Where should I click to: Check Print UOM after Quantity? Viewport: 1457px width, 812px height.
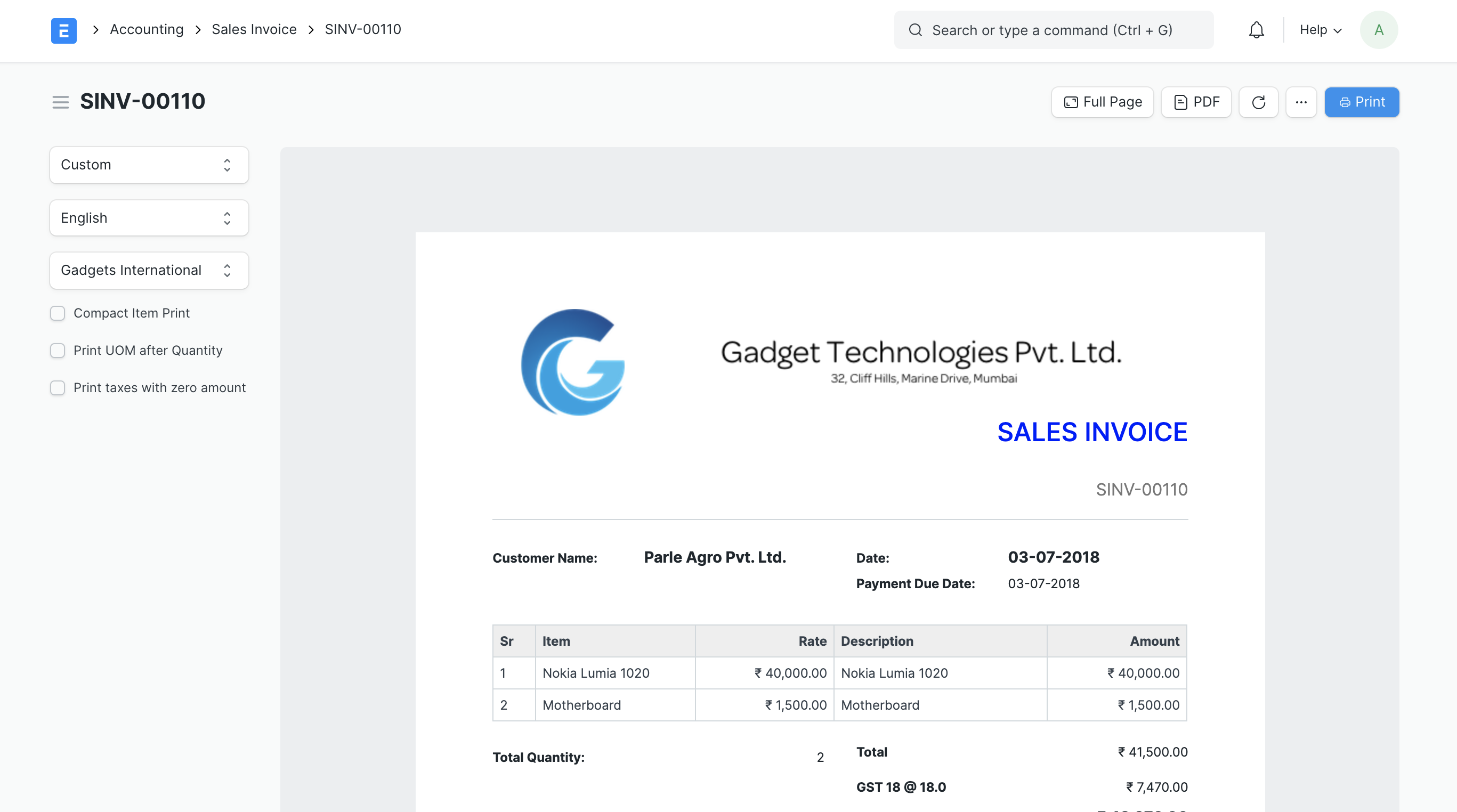click(x=58, y=351)
